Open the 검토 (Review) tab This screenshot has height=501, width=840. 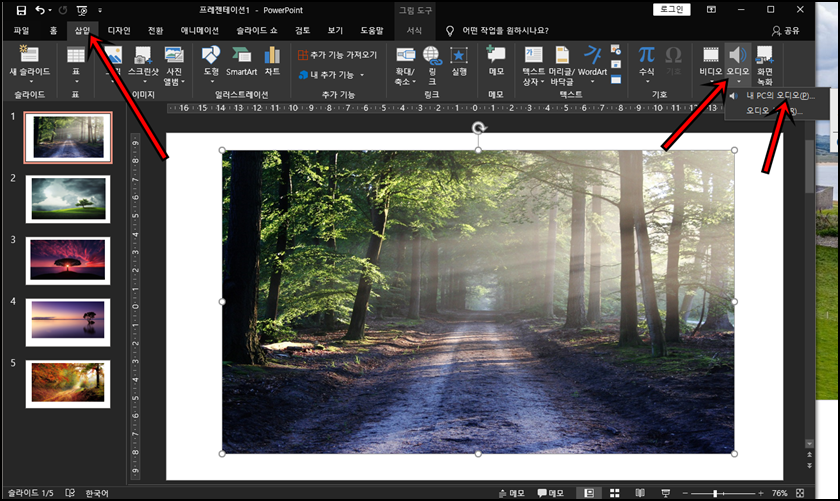click(x=303, y=31)
